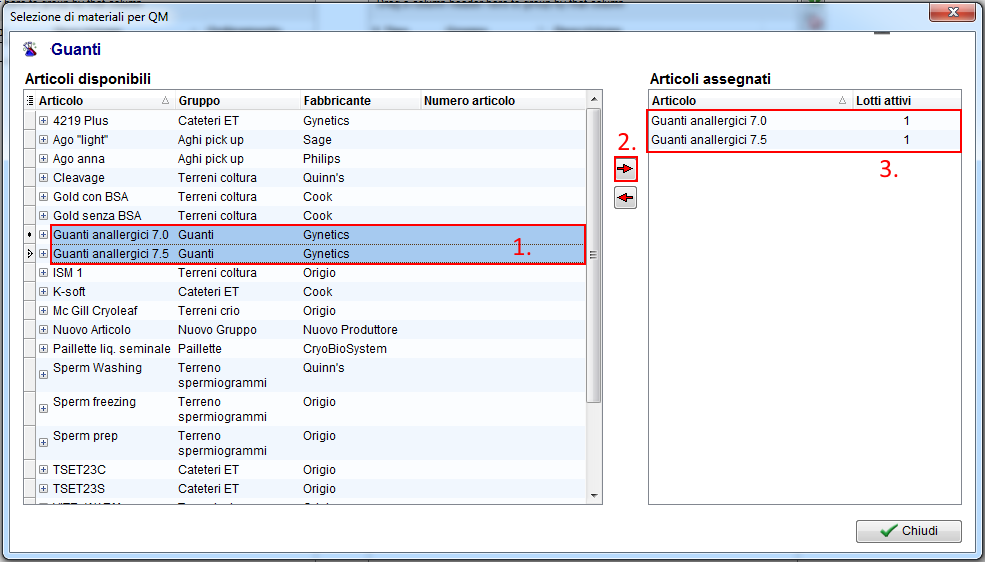
Task: Select the Paillette liq. seminale article
Action: coord(111,349)
